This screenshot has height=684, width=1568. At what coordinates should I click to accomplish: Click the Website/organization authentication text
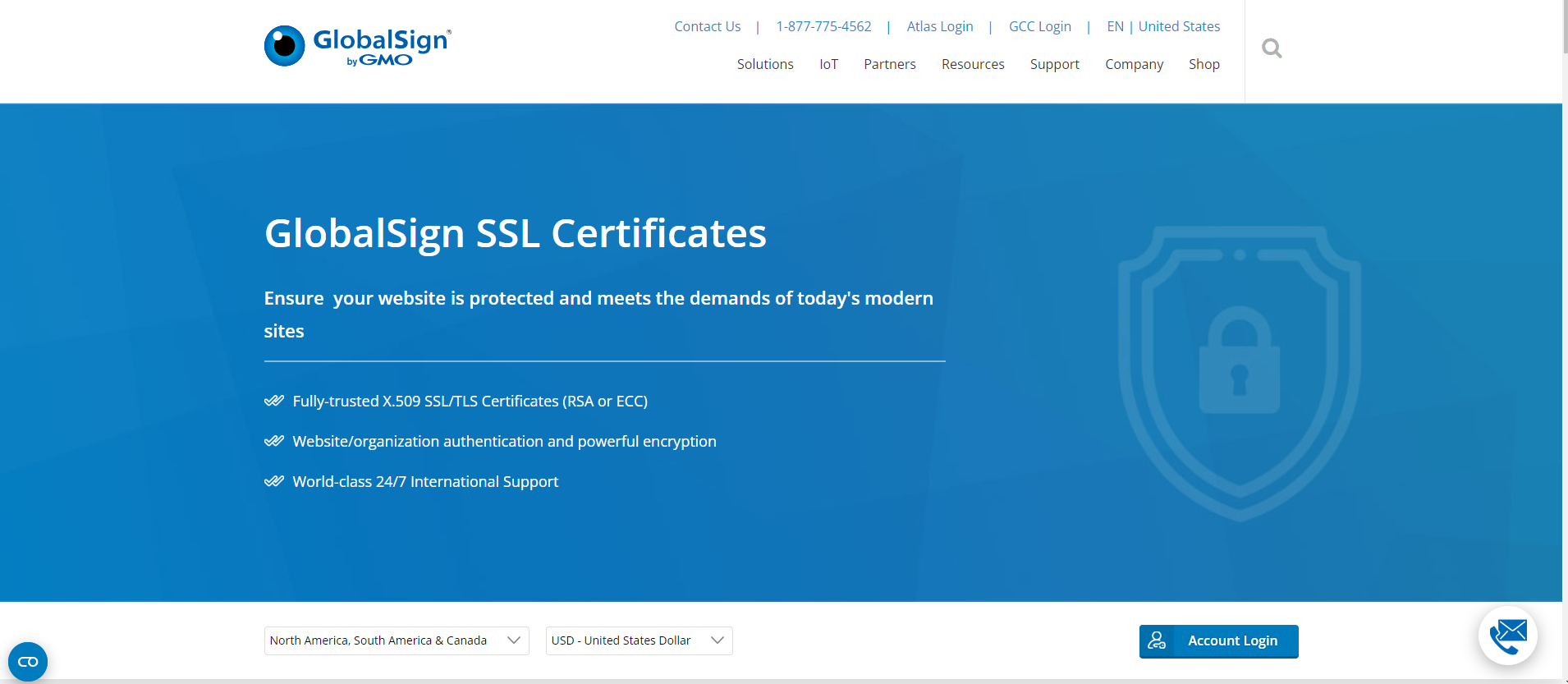[x=504, y=441]
